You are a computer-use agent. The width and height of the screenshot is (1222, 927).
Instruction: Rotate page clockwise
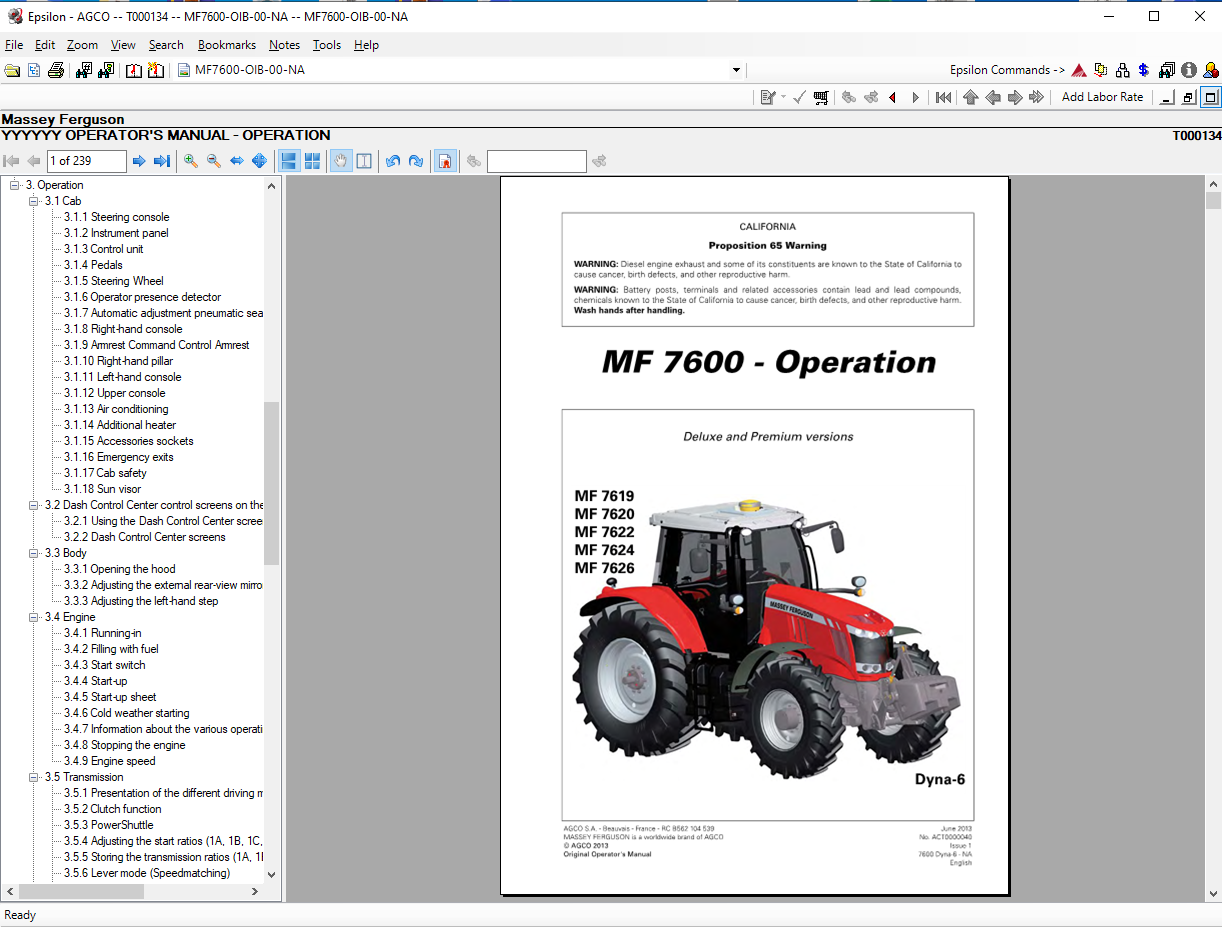416,161
